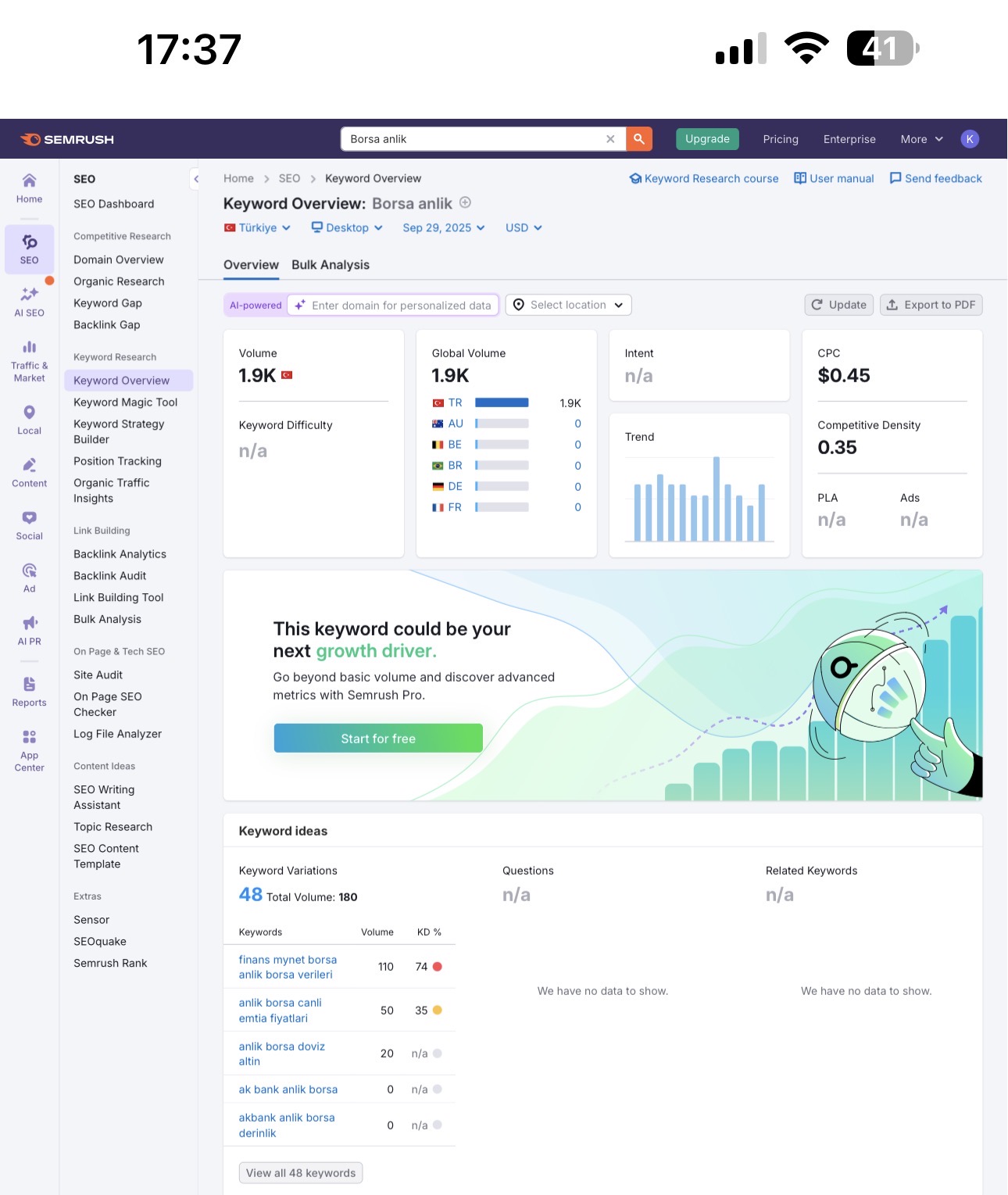
Task: Click Enterprise in the top bar
Action: tap(849, 139)
